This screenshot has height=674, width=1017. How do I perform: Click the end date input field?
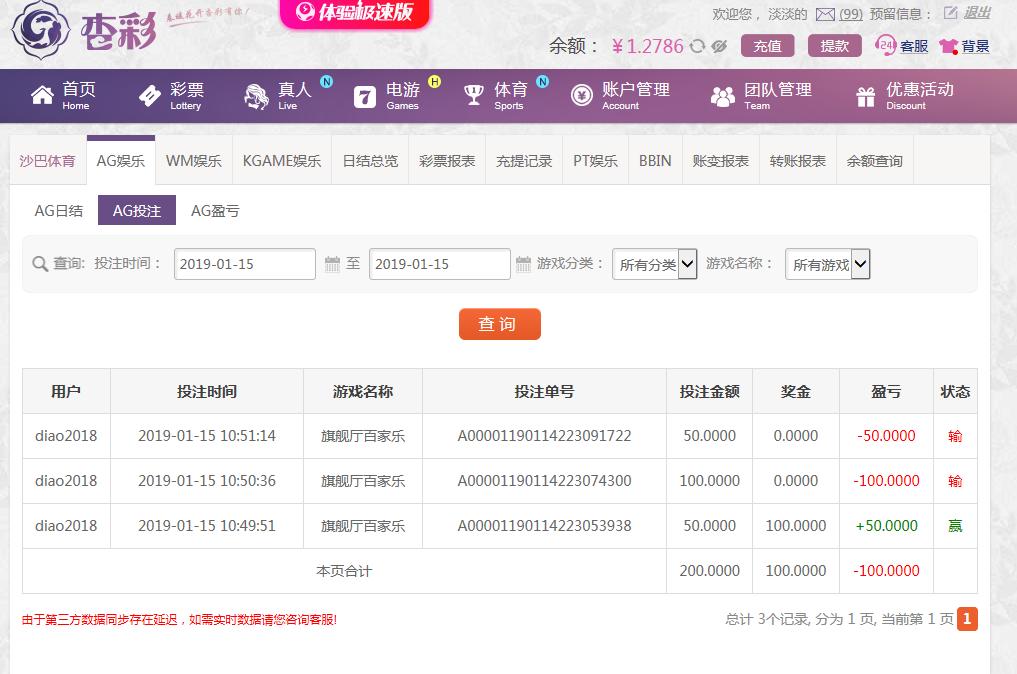(440, 264)
